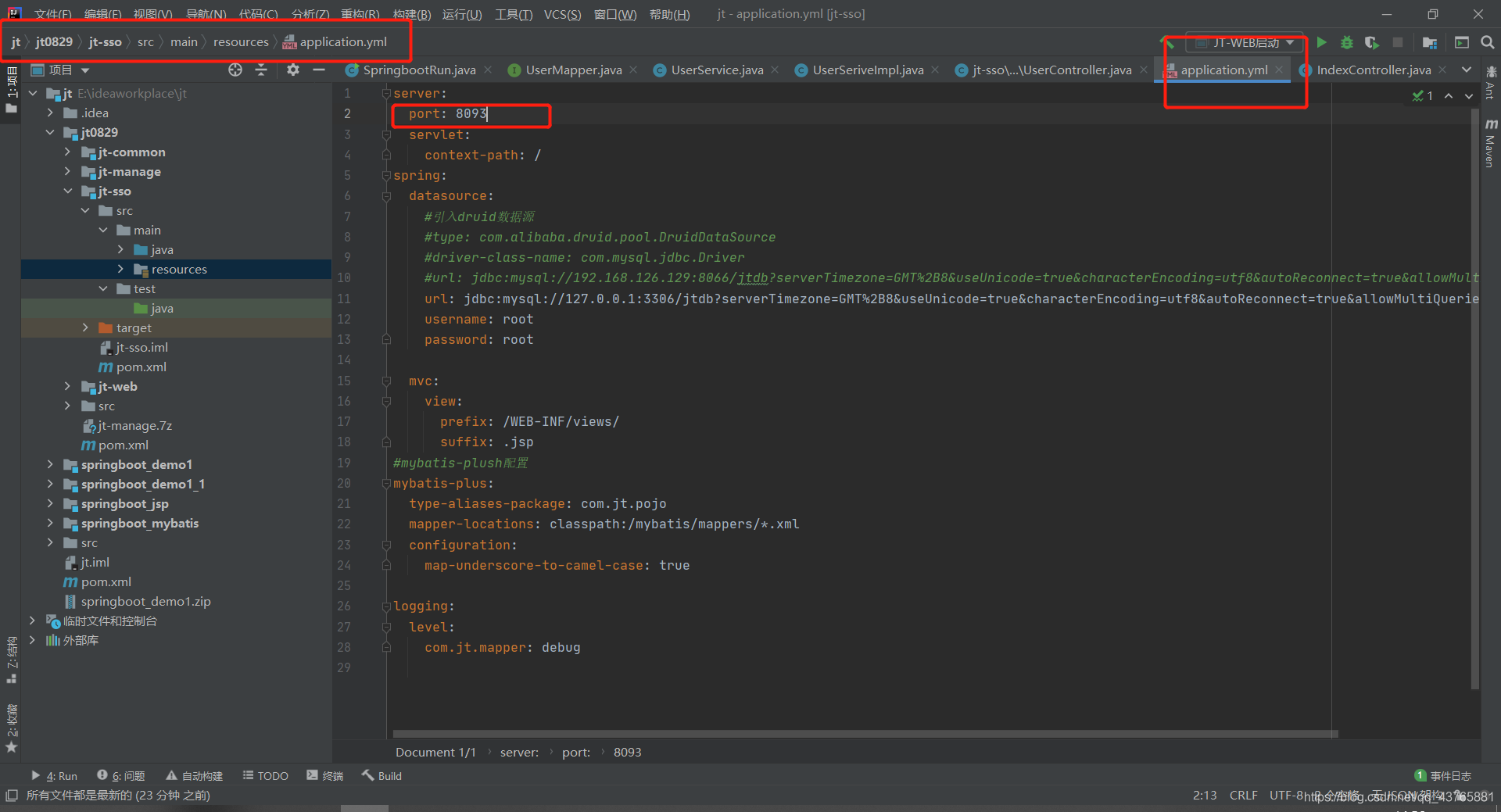Close the SpringbootRun.java tab
Image resolution: width=1501 pixels, height=812 pixels.
[488, 70]
